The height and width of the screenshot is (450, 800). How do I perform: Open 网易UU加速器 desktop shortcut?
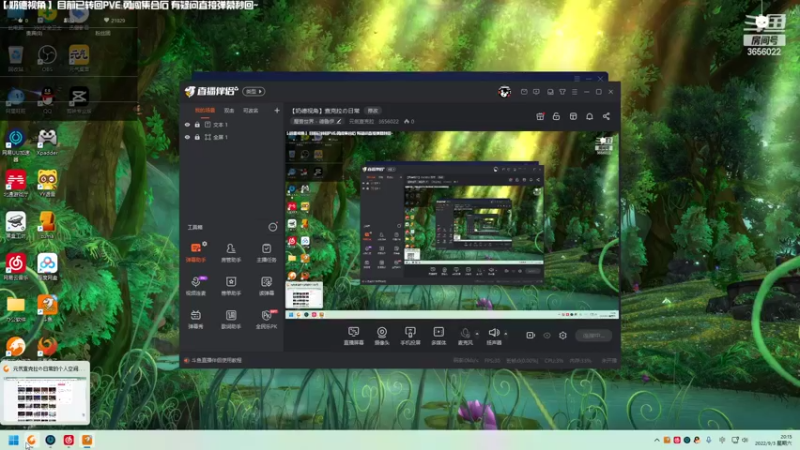(16, 143)
